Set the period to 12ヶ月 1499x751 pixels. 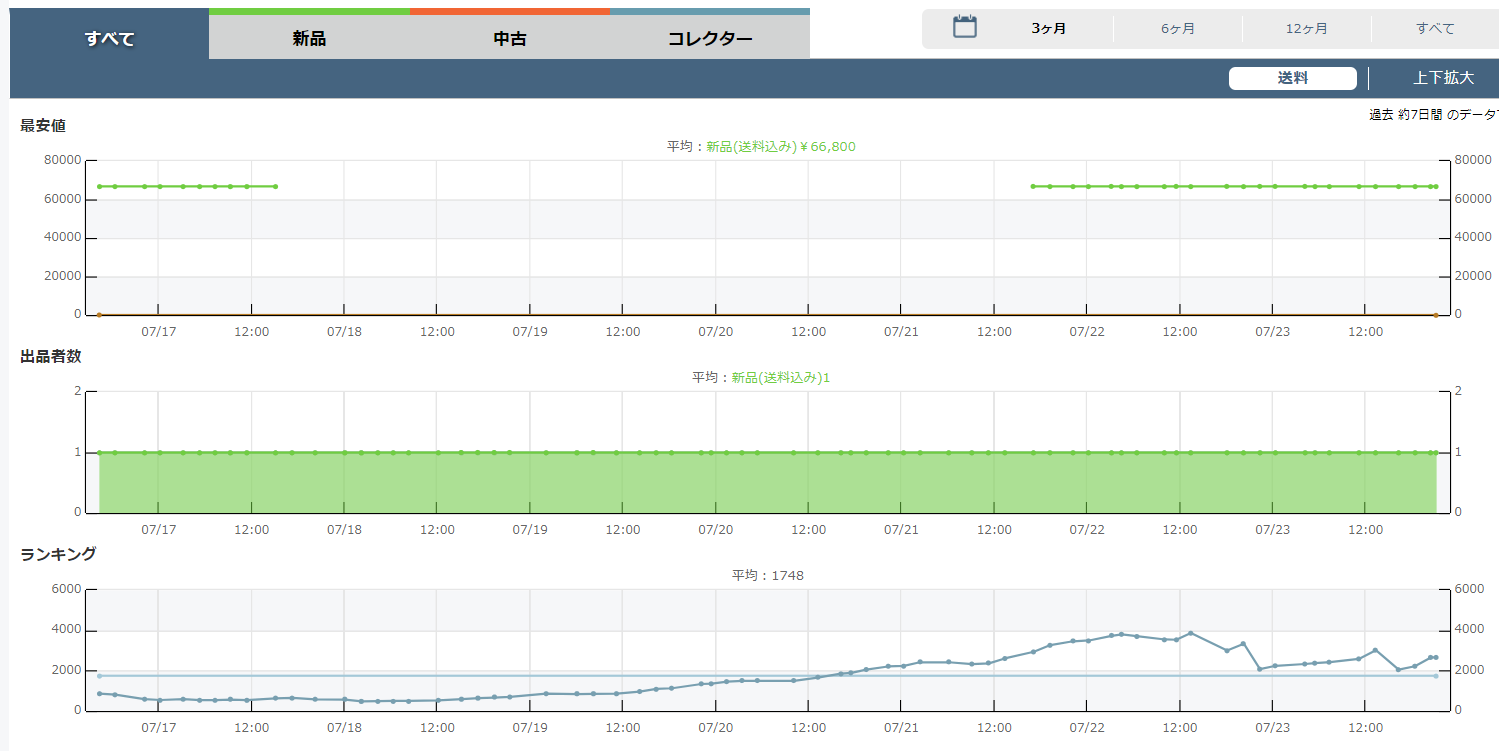click(x=1306, y=28)
